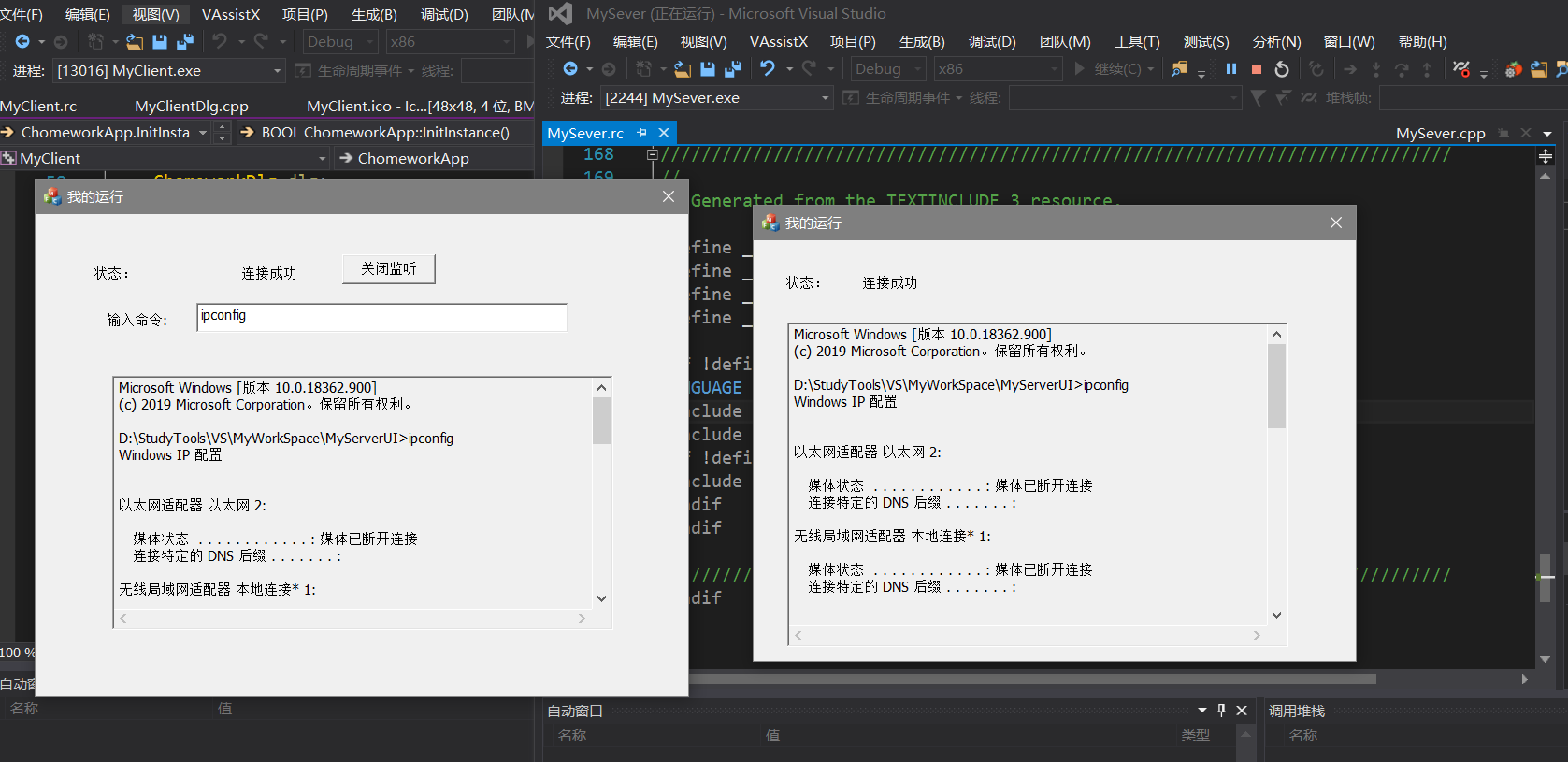Click 关闭监听 button in server dialog

coord(389,269)
